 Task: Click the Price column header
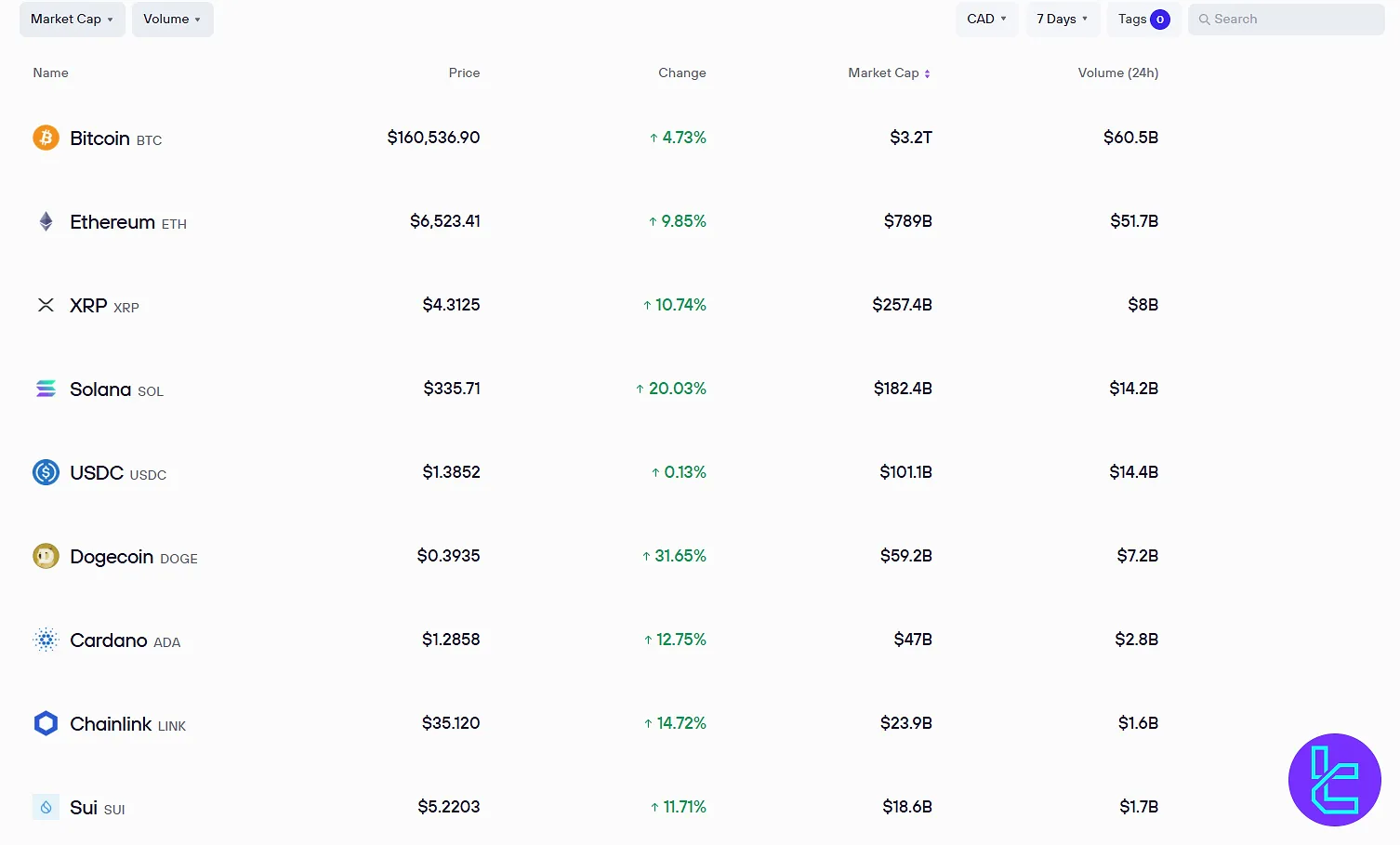[464, 73]
